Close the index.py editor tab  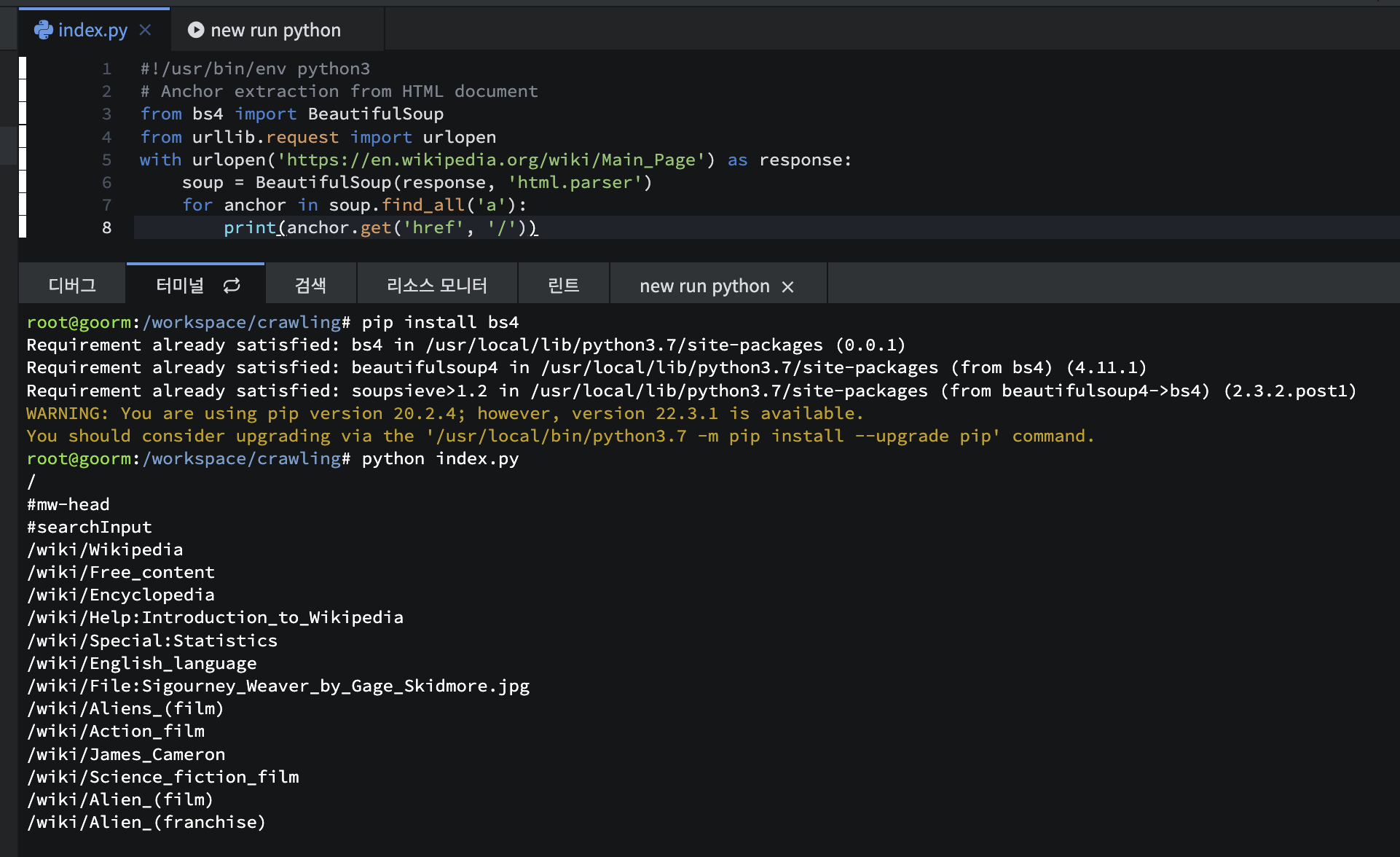(x=145, y=30)
